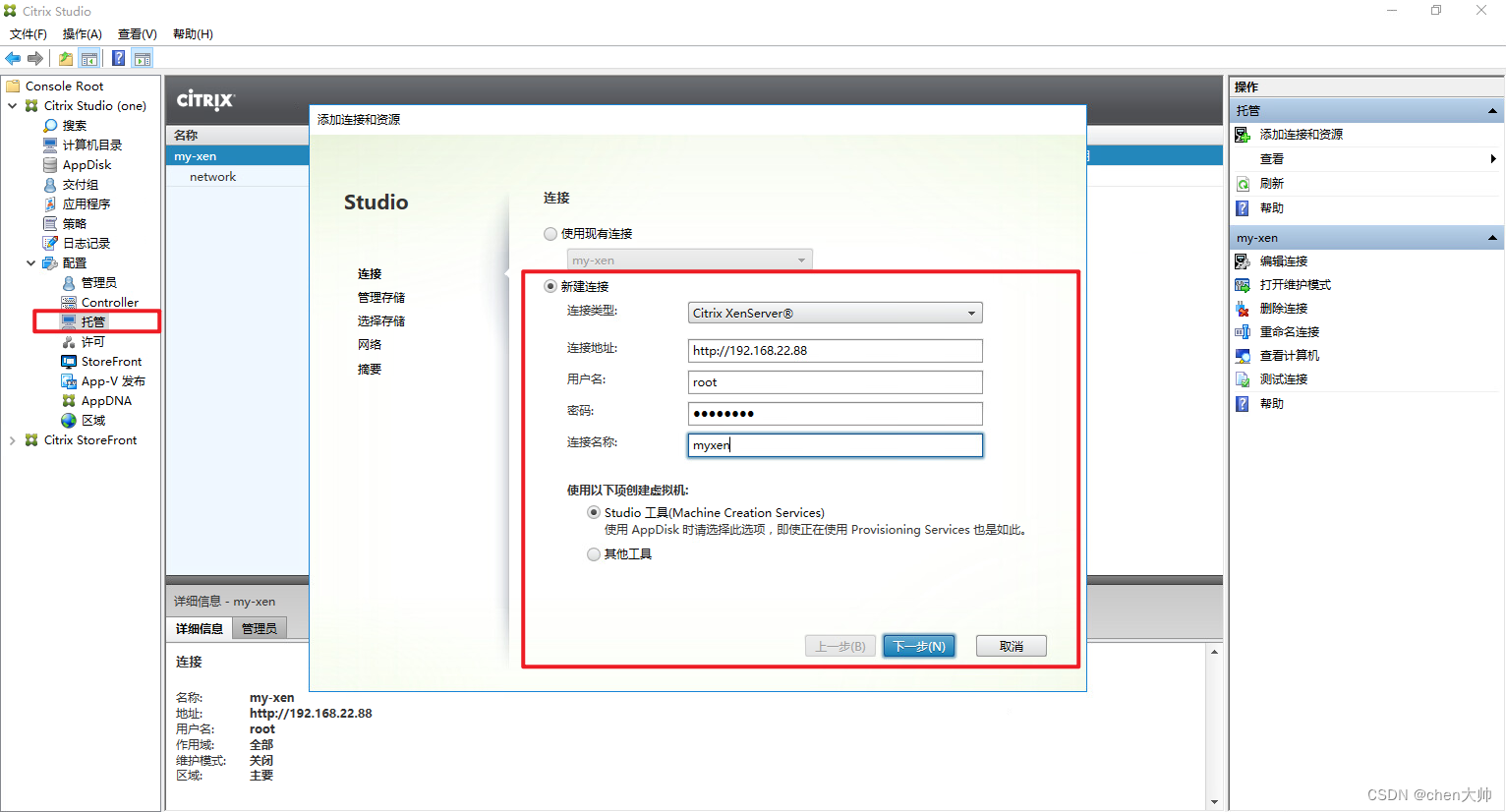
Task: Select the StoreFront node under 配置
Action: (111, 362)
